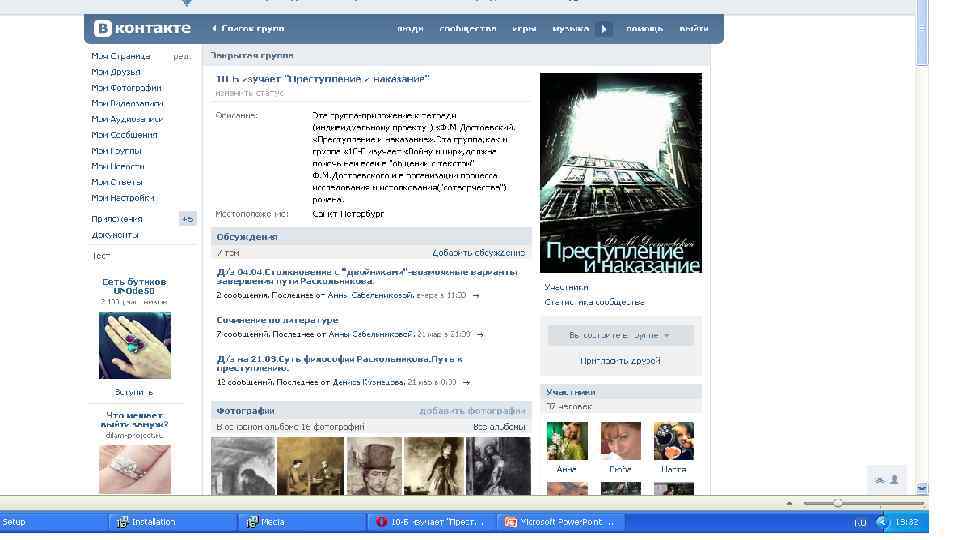Click arrow after 'Сочинение по литературе' last message
This screenshot has height=540, width=960.
pos(480,335)
